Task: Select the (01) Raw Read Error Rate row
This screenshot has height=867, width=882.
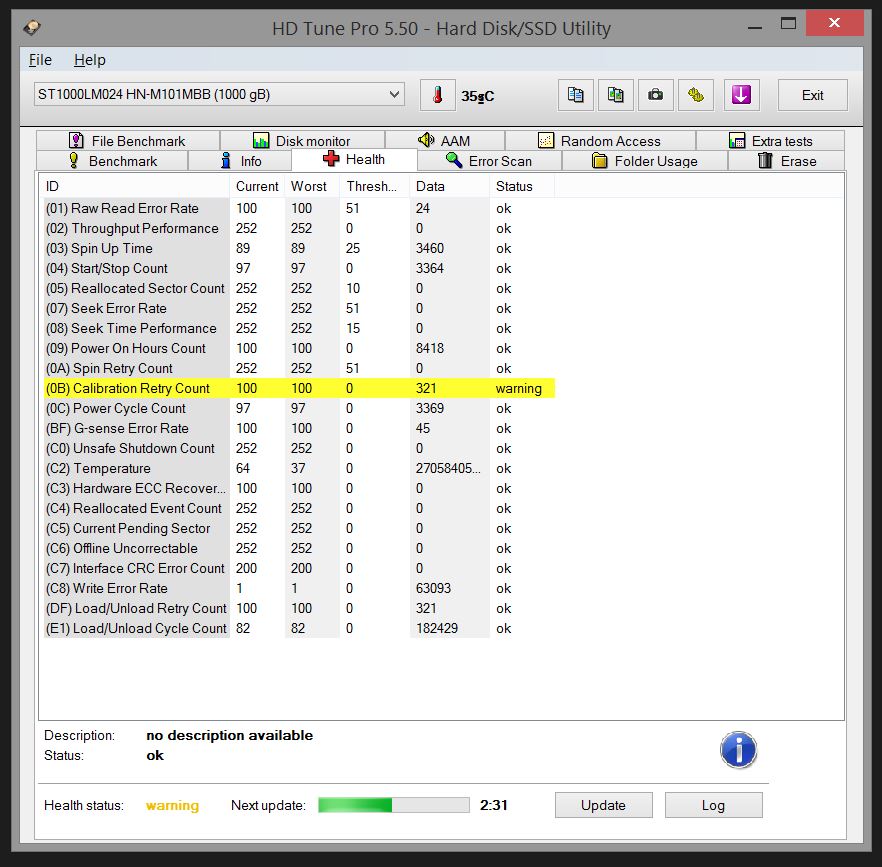Action: 299,208
